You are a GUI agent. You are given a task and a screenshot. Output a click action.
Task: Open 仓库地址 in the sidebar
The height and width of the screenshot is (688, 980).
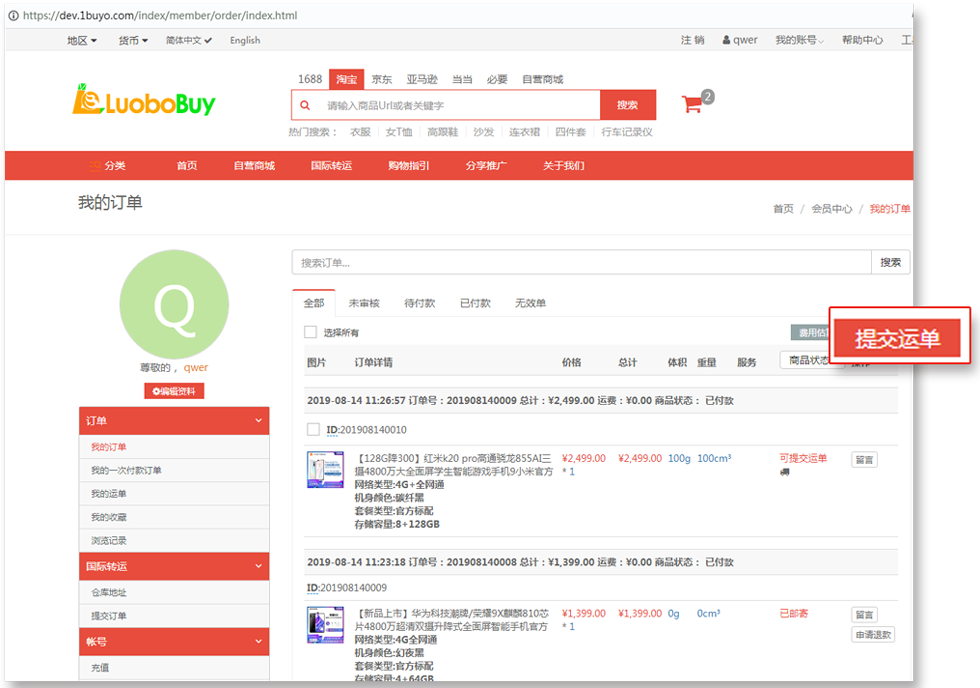(x=109, y=592)
